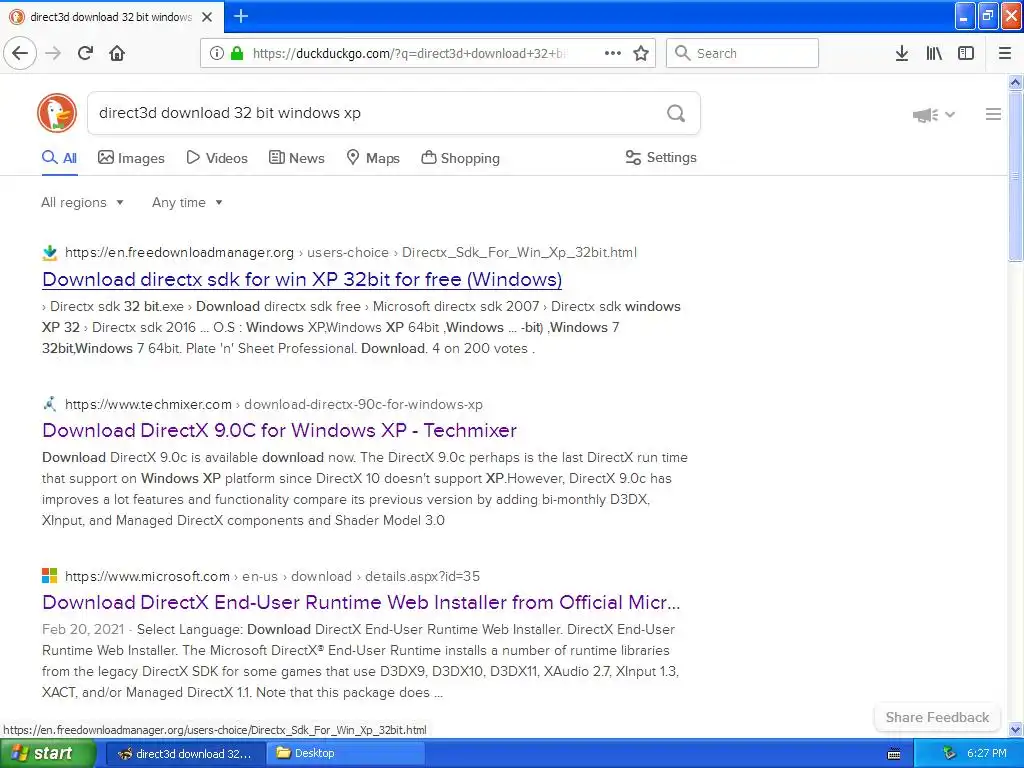Switch to Shopping results tab
1024x768 pixels.
click(460, 158)
